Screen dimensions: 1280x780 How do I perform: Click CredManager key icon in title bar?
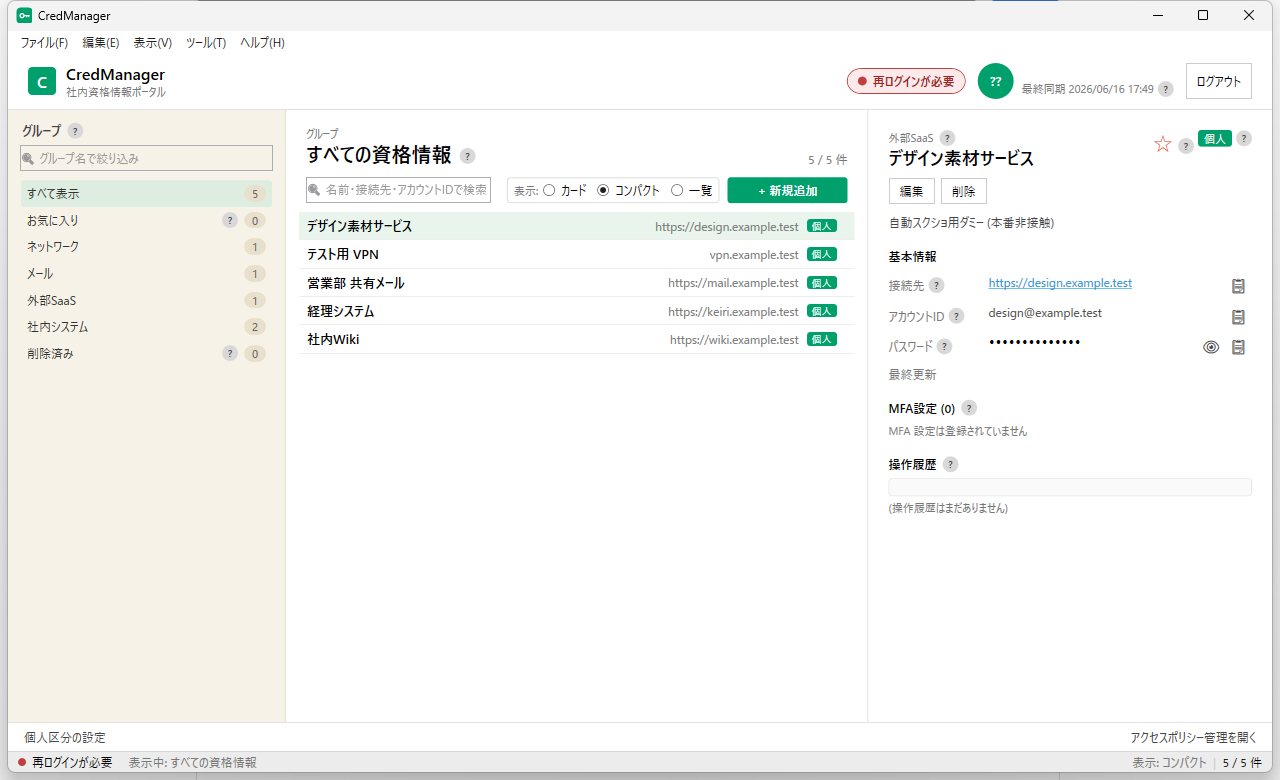tap(24, 15)
